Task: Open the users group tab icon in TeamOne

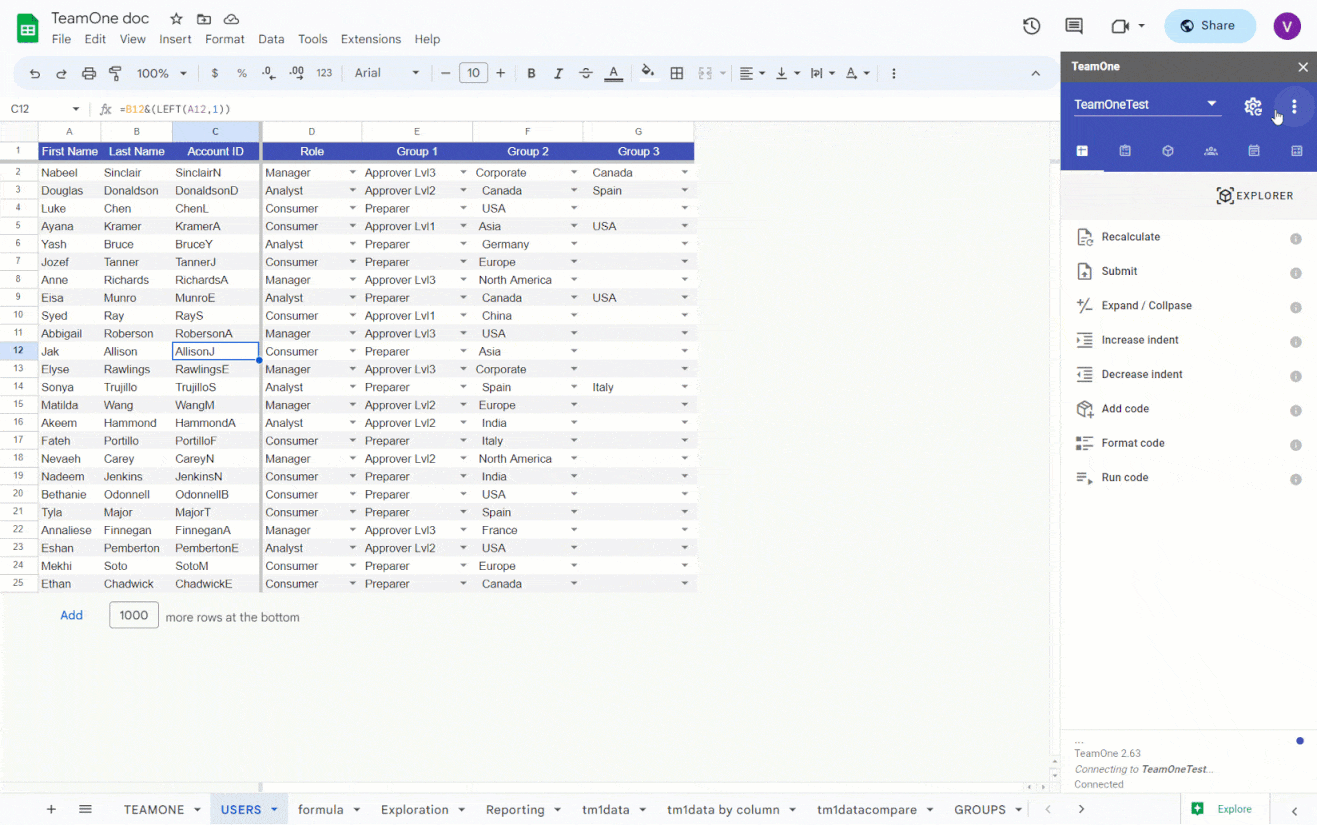Action: (x=1211, y=151)
